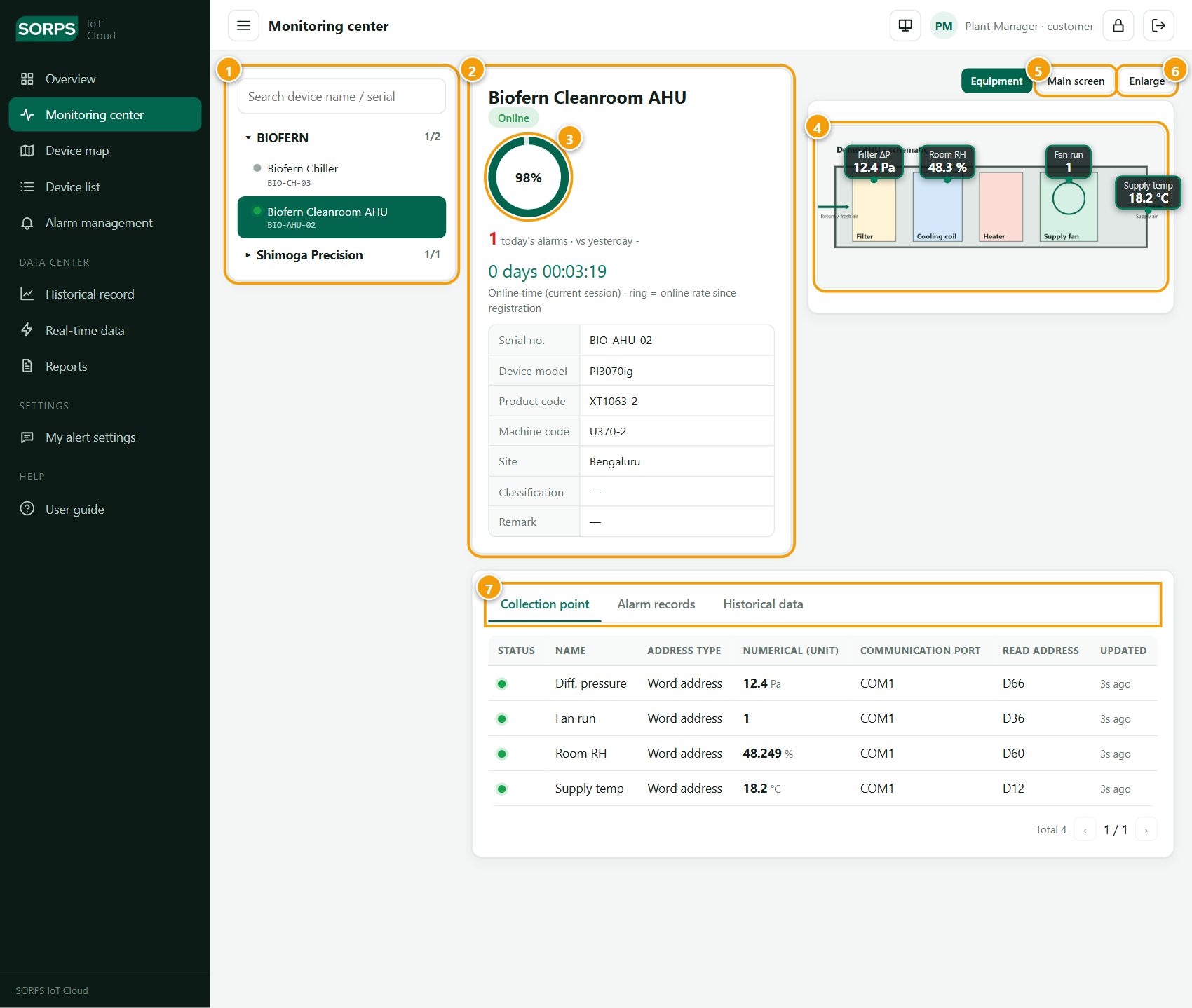This screenshot has width=1192, height=1008.
Task: Switch to Alarm records tab
Action: (656, 604)
